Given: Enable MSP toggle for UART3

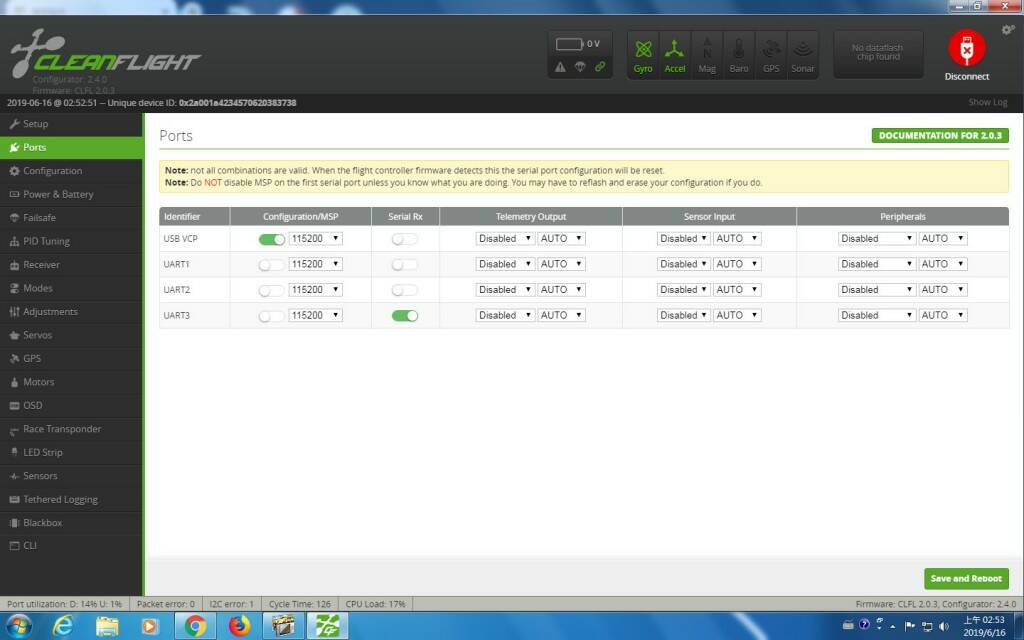Looking at the screenshot, I should (272, 315).
